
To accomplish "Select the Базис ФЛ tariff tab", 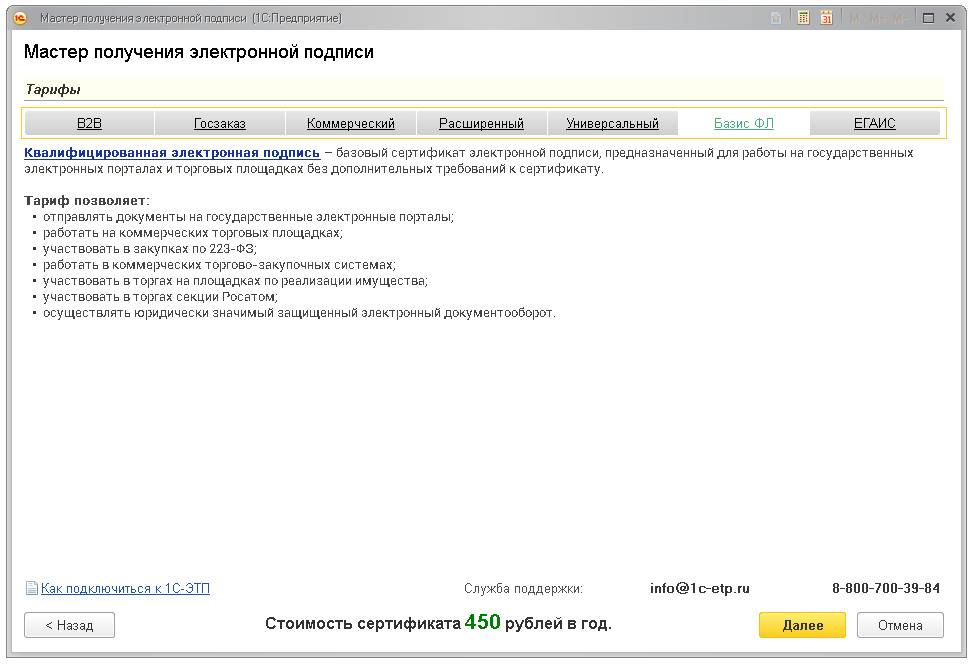I will (x=743, y=123).
